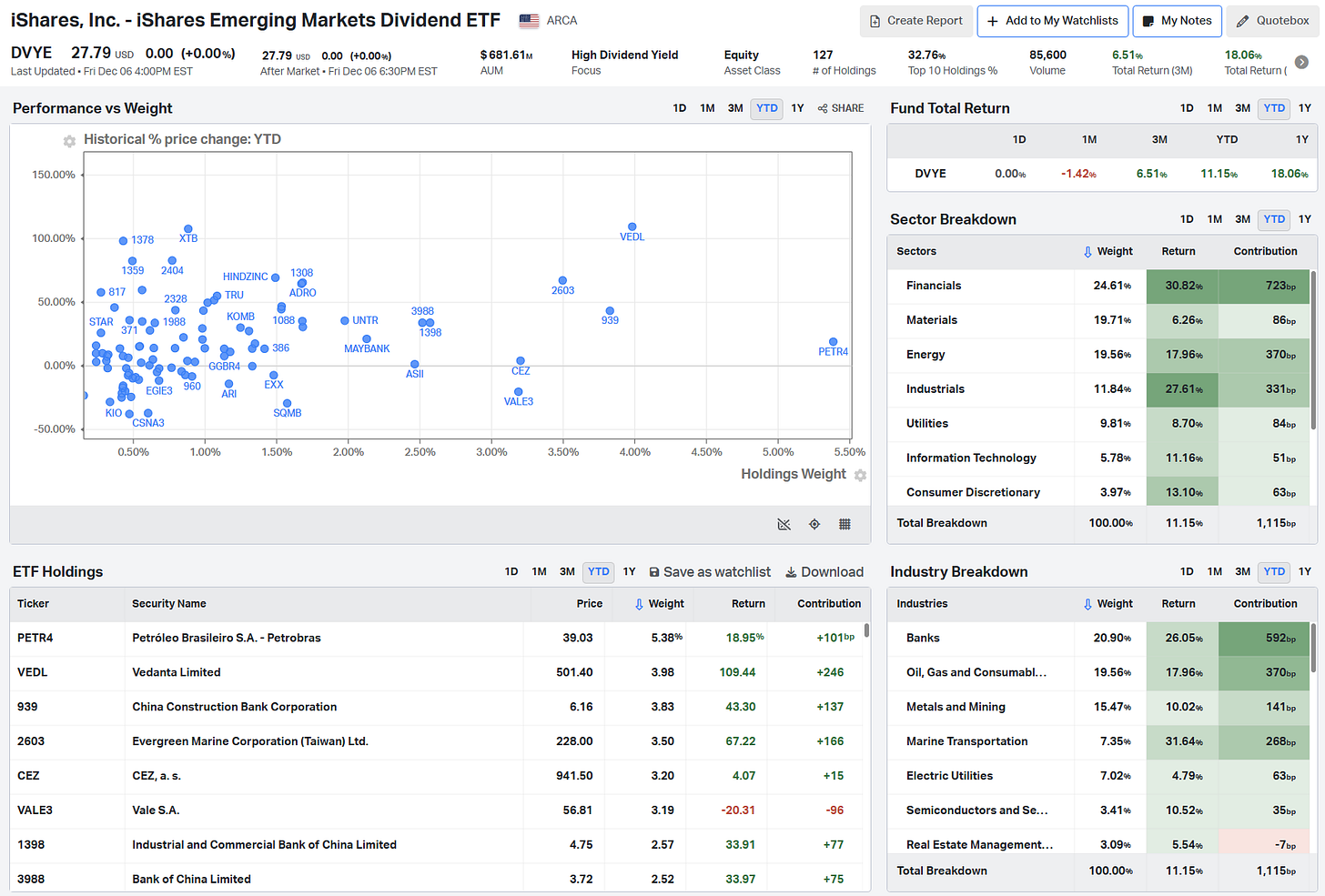
Task: Select 1M tab in Performance vs Weight
Action: [x=707, y=108]
